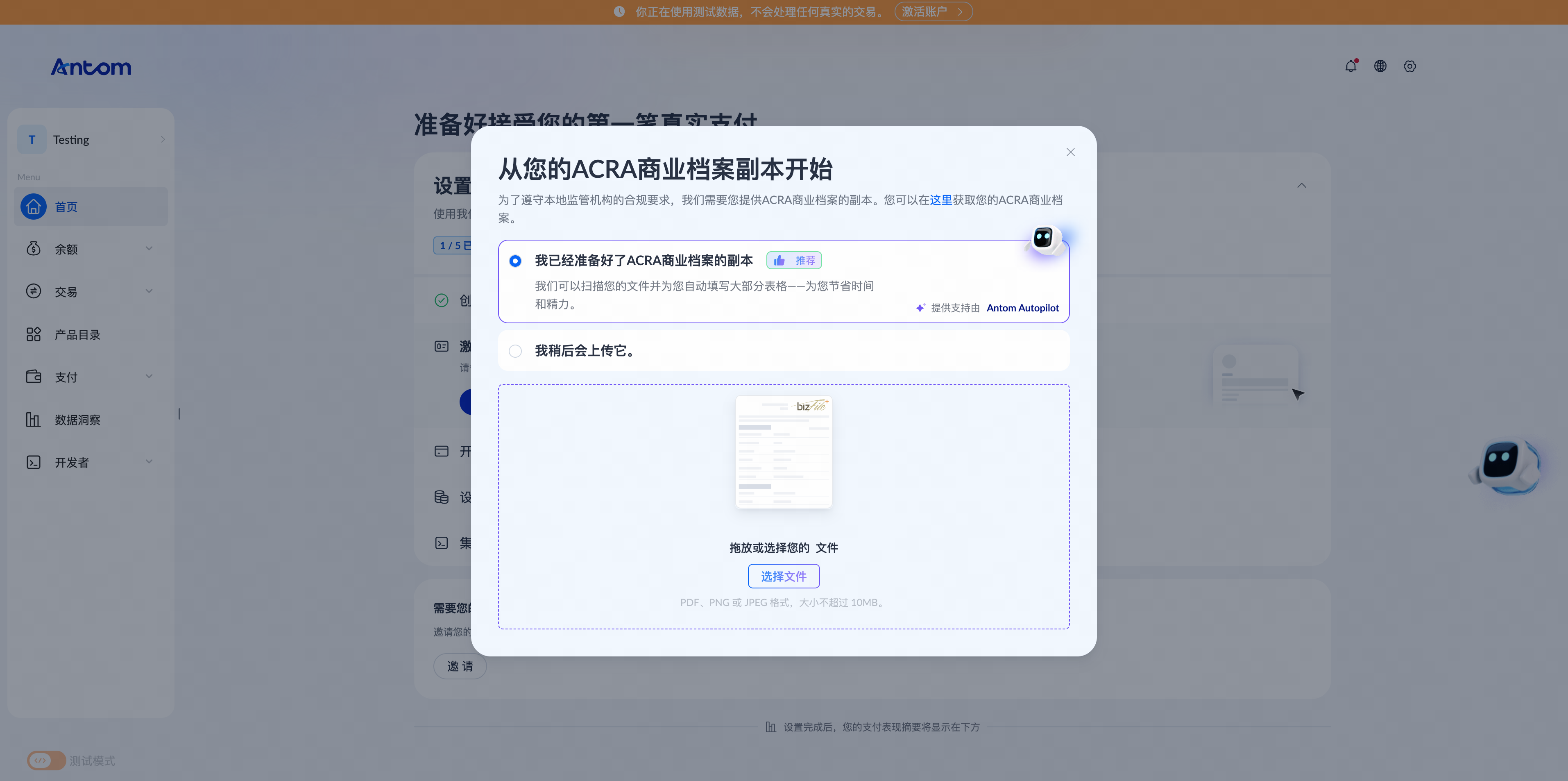Click the globe language icon
This screenshot has height=781, width=1568.
(x=1380, y=66)
